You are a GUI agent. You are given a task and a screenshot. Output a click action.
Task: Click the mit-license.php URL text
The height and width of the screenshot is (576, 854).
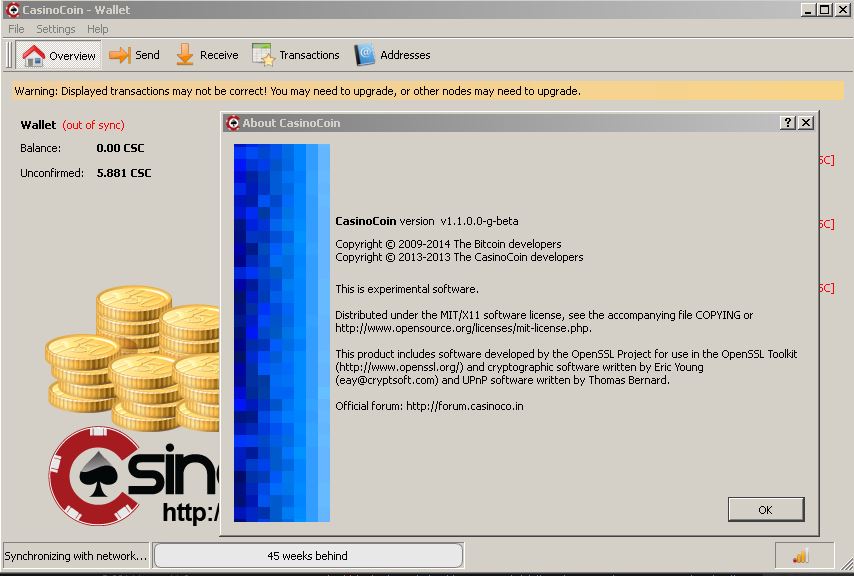pyautogui.click(x=463, y=328)
